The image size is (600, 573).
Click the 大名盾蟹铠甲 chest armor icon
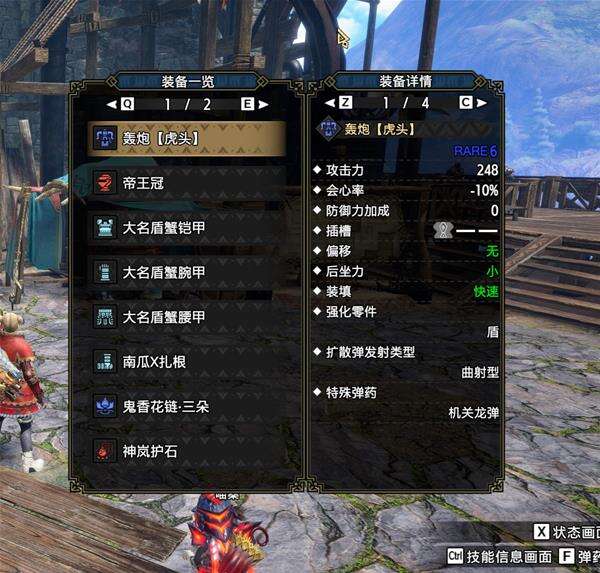tap(105, 227)
